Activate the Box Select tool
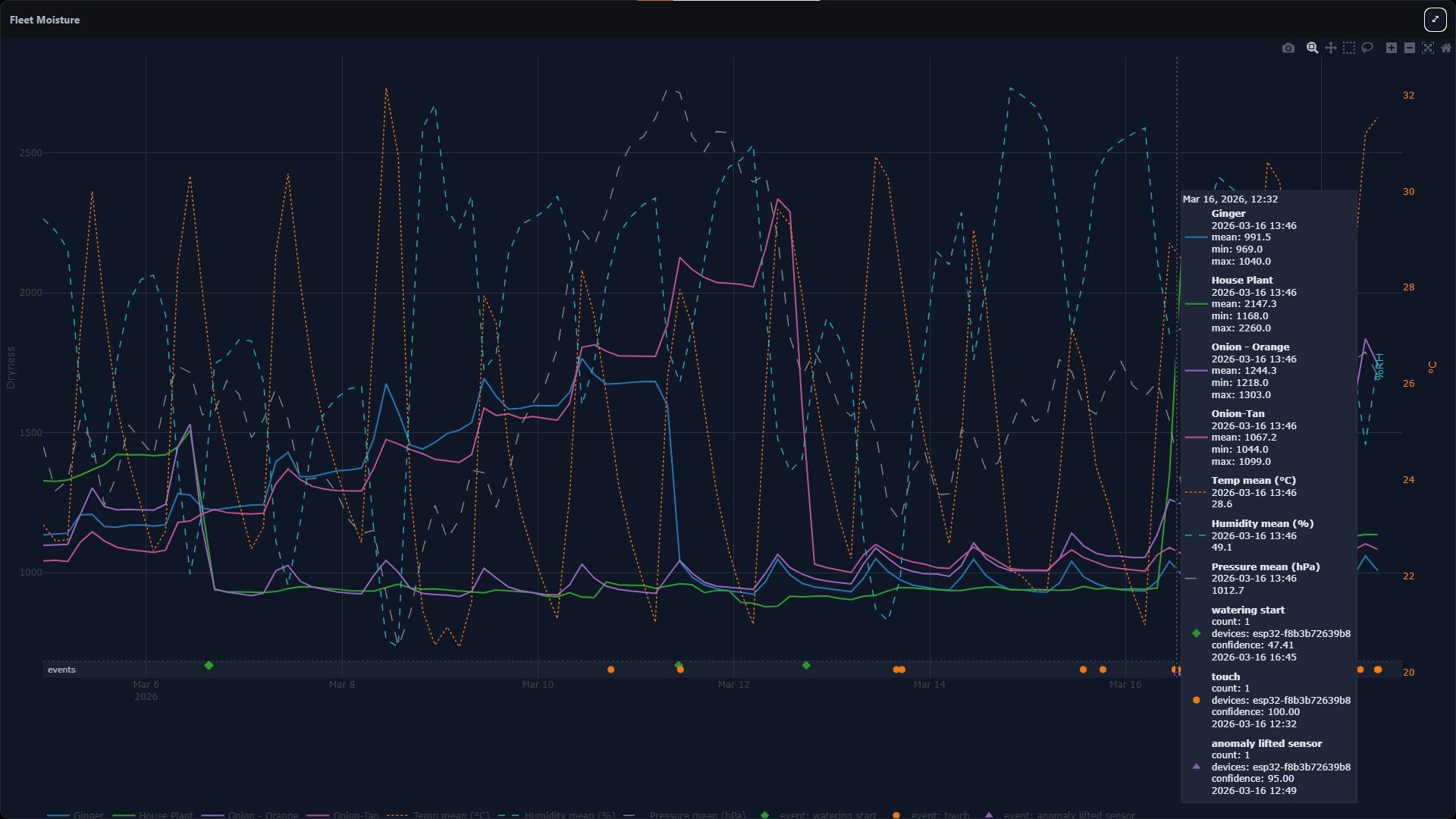Screen dimensions: 1456x819 click(x=1350, y=48)
